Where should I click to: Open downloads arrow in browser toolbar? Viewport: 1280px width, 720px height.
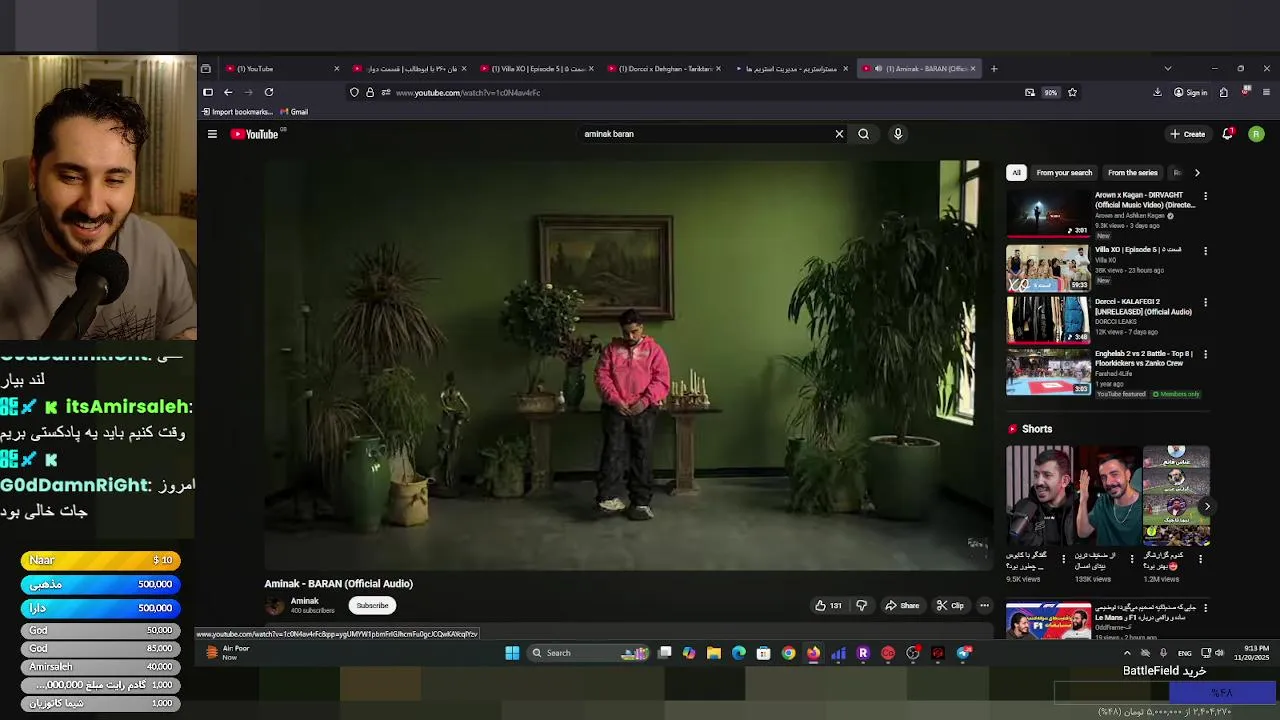1157,92
